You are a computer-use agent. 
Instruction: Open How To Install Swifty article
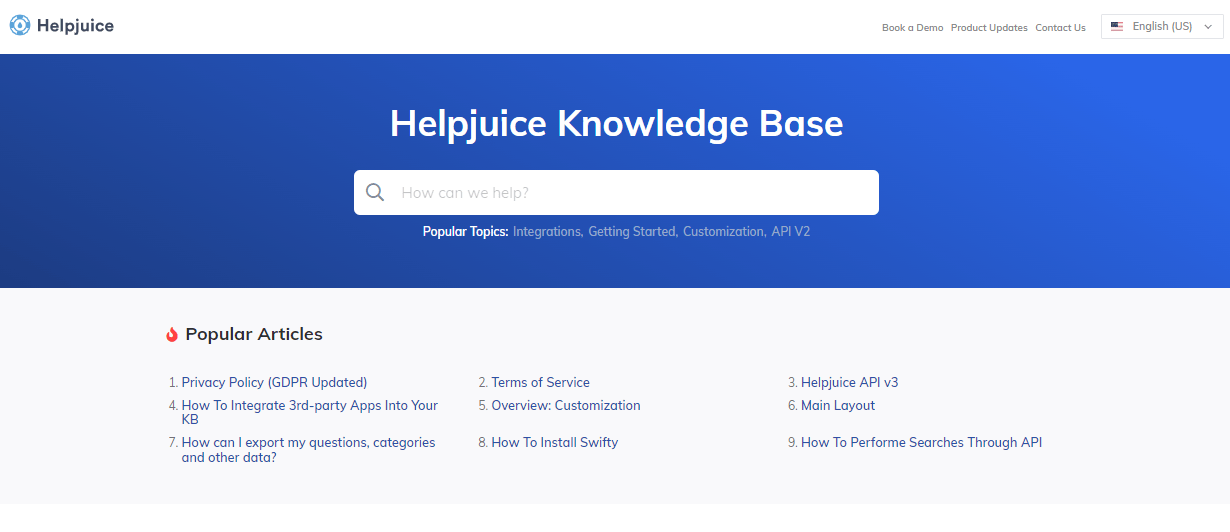tap(555, 442)
